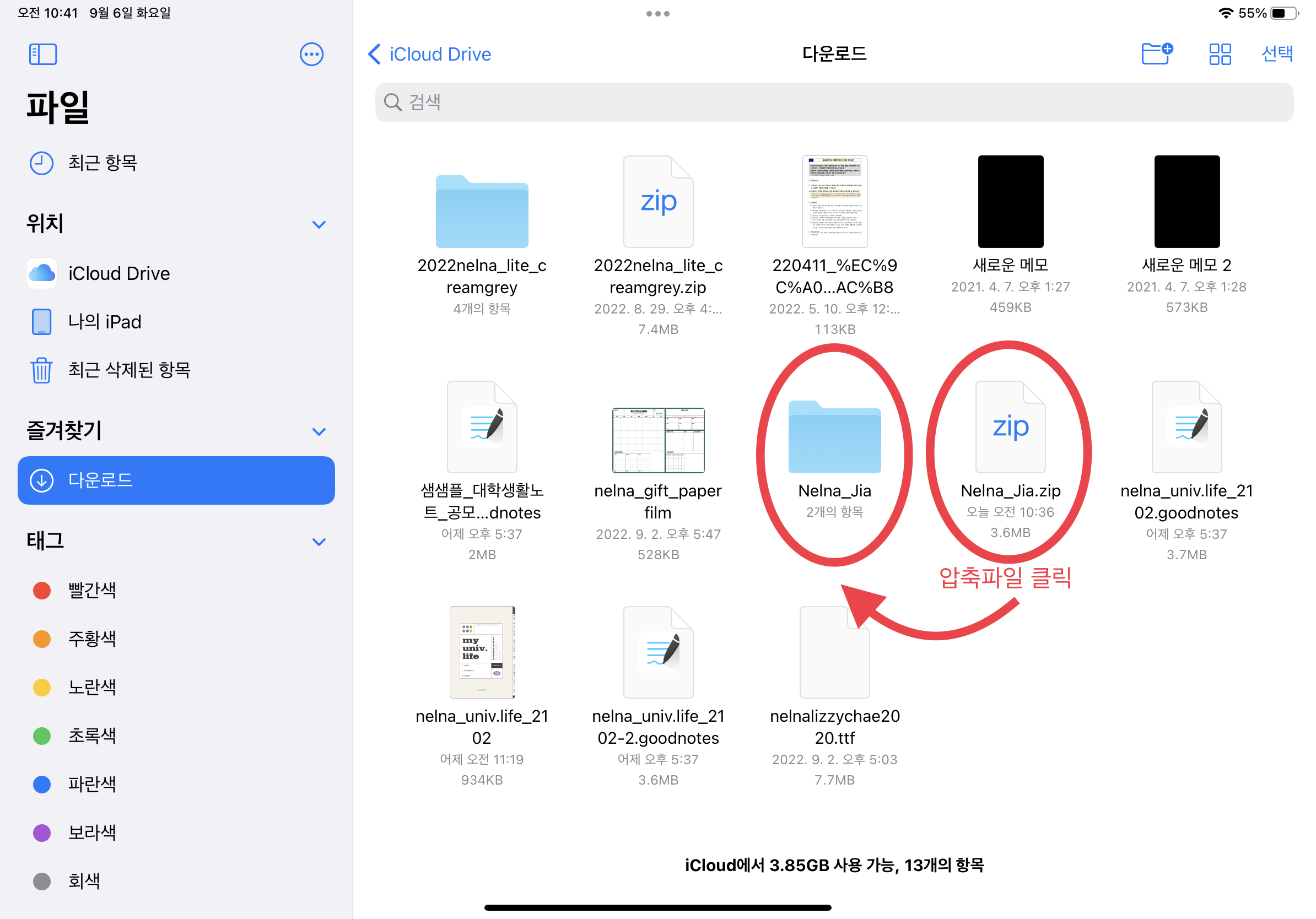This screenshot has height=919, width=1316.
Task: Open the Nelna_Jia.zip archive file
Action: tap(1010, 428)
